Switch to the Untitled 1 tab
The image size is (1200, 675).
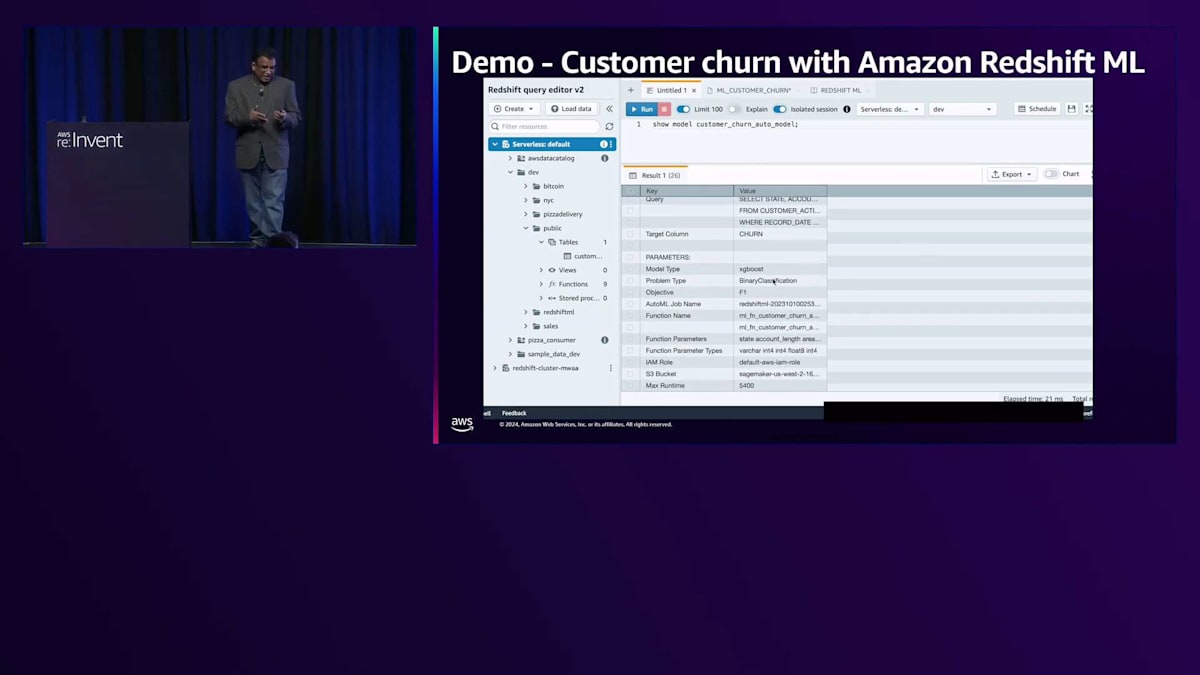click(x=671, y=90)
